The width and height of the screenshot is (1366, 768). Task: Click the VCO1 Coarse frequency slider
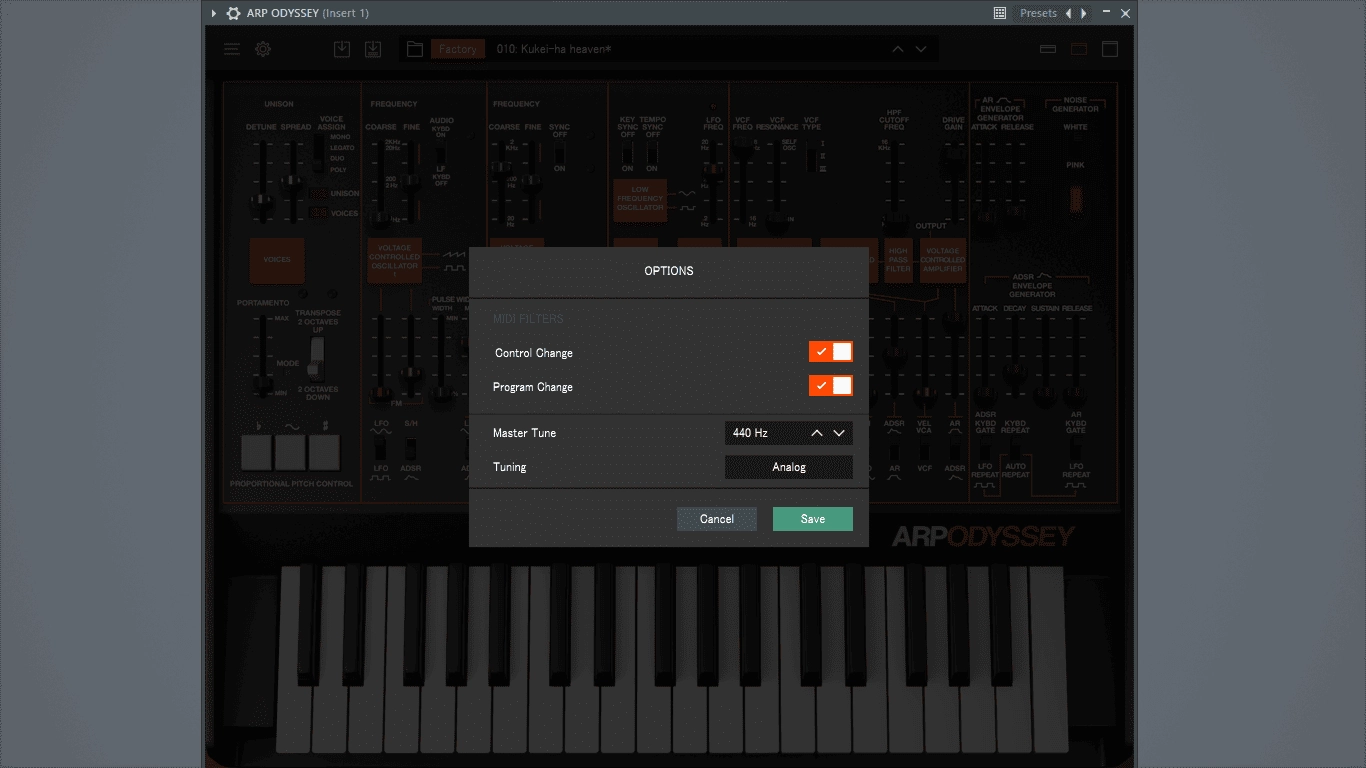tap(380, 218)
